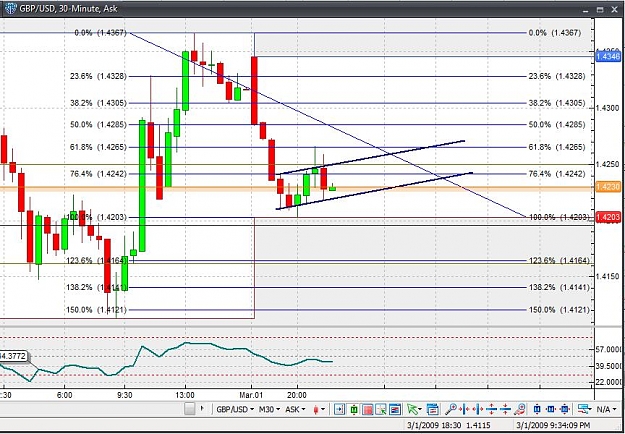Image resolution: width=625 pixels, height=434 pixels.
Task: Open the green cursor arrow tool dropdown
Action: (415, 409)
